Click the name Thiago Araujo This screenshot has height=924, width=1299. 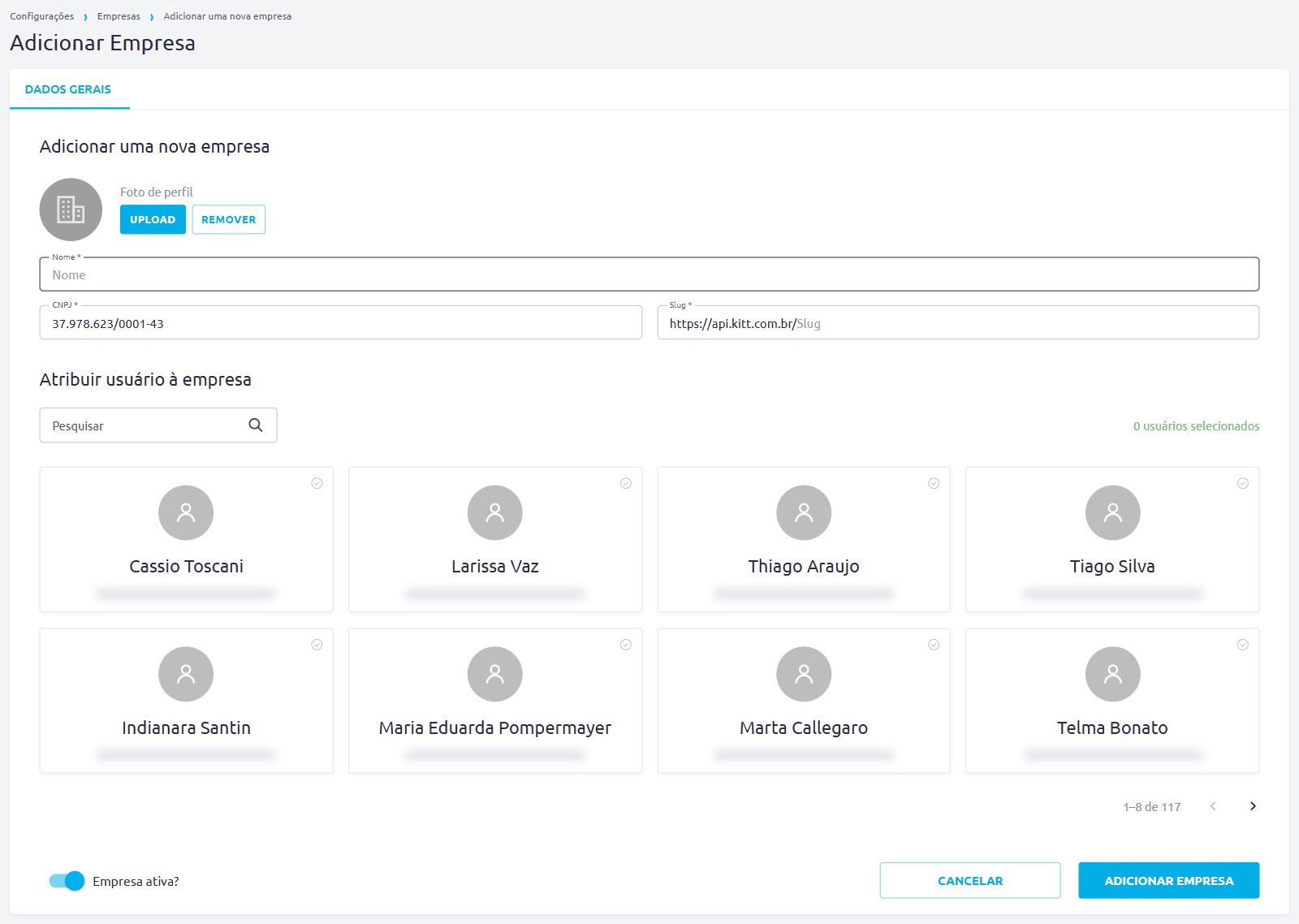pyautogui.click(x=804, y=567)
